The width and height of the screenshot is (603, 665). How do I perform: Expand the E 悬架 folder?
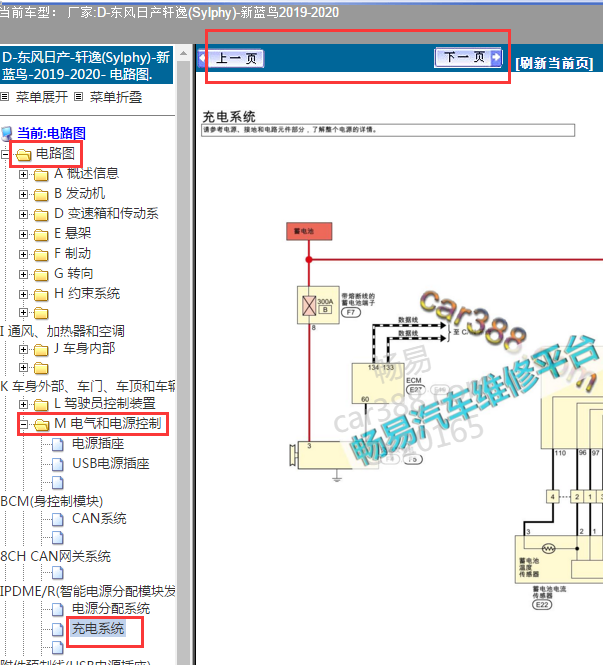point(23,234)
